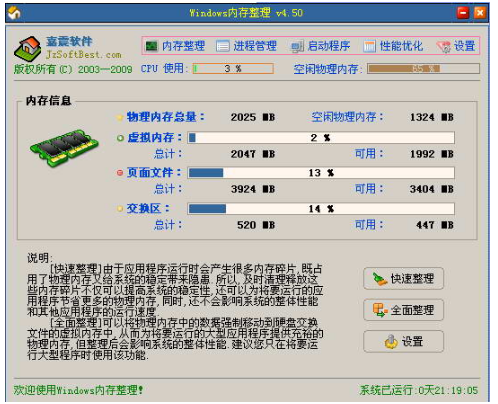Go to the 性能优化 tab
This screenshot has width=498, height=404.
[x=393, y=46]
